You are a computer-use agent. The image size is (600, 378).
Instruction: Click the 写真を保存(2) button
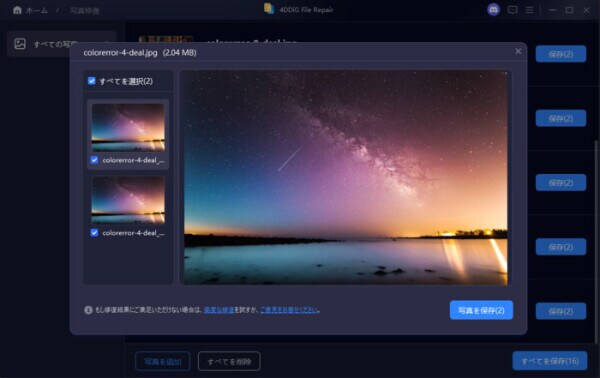(481, 310)
